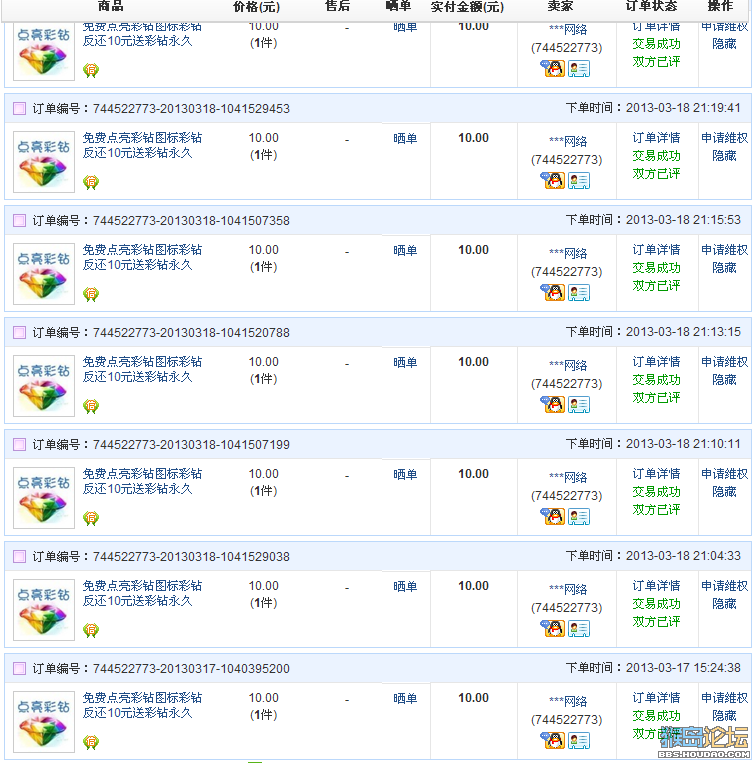Open seller profile card icon in 15:24:38 order
The width and height of the screenshot is (755, 763).
pyautogui.click(x=579, y=740)
